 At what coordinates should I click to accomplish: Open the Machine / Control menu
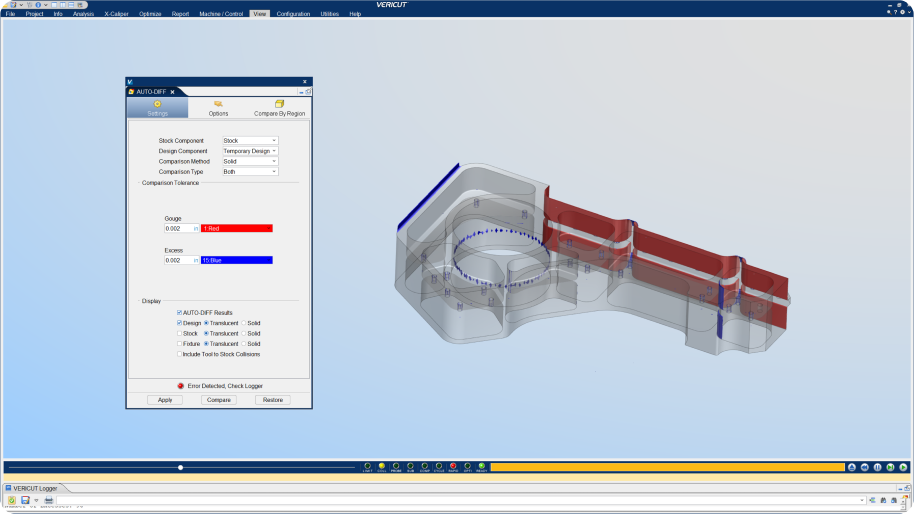[219, 14]
